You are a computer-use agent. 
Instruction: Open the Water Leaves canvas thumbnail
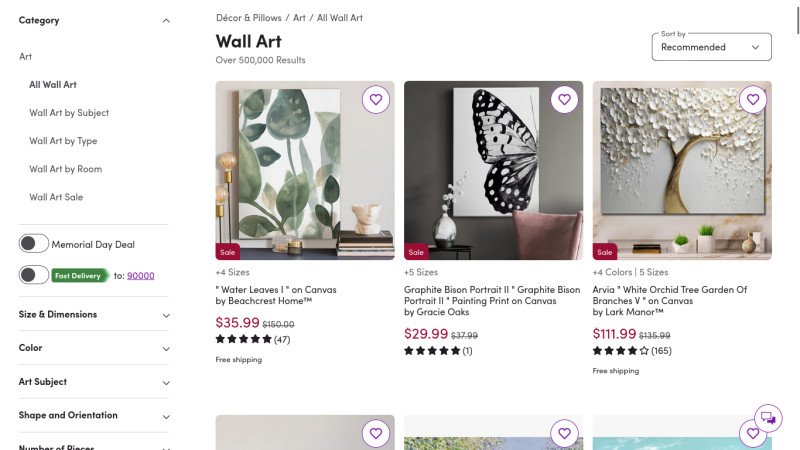[305, 170]
